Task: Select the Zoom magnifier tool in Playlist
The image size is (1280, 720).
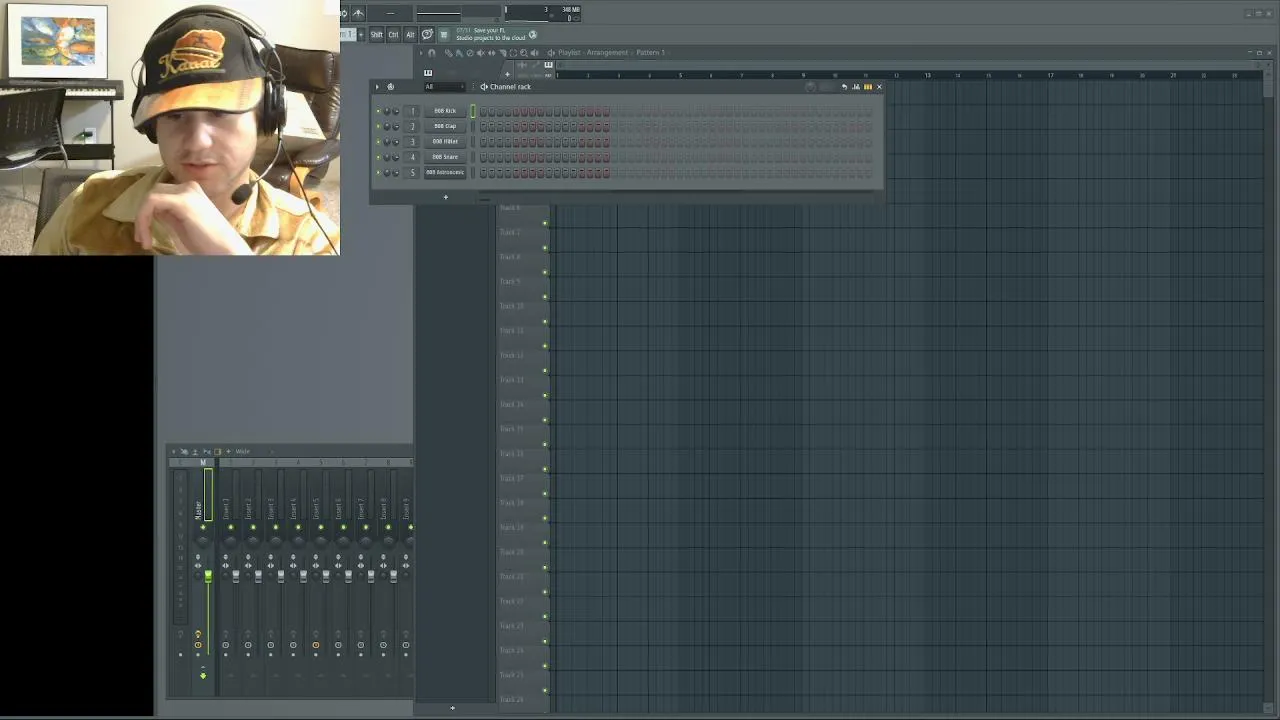Action: coord(524,53)
